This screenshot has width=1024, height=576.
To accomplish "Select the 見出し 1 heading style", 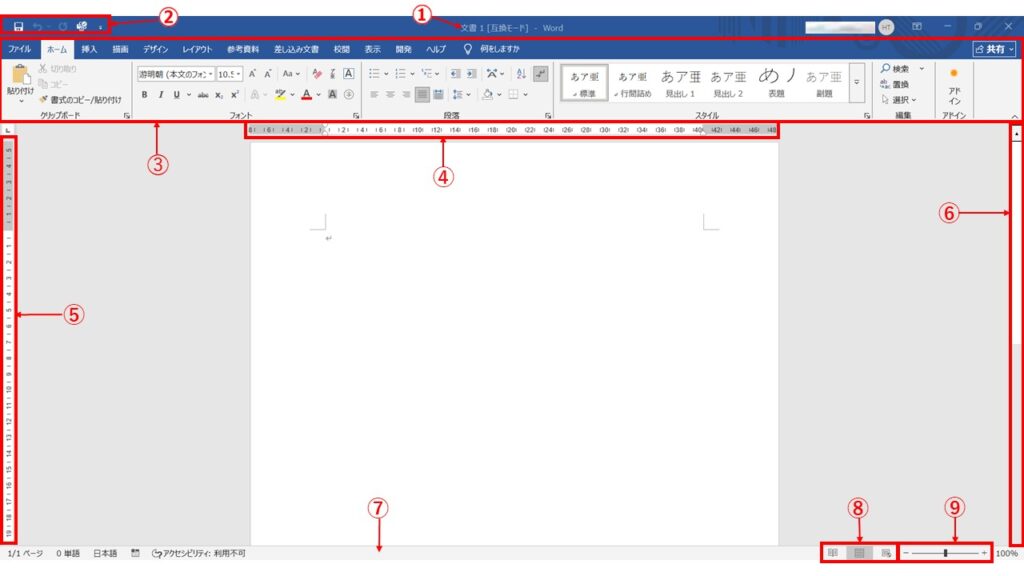I will pyautogui.click(x=680, y=82).
